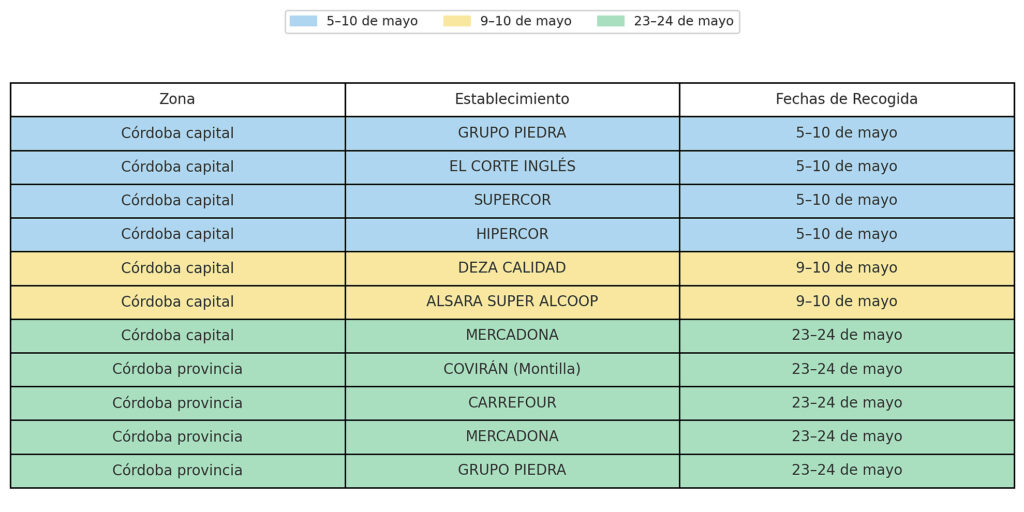The width and height of the screenshot is (1024, 512).
Task: Click the EL CORTE INGLÉS cell
Action: (512, 167)
